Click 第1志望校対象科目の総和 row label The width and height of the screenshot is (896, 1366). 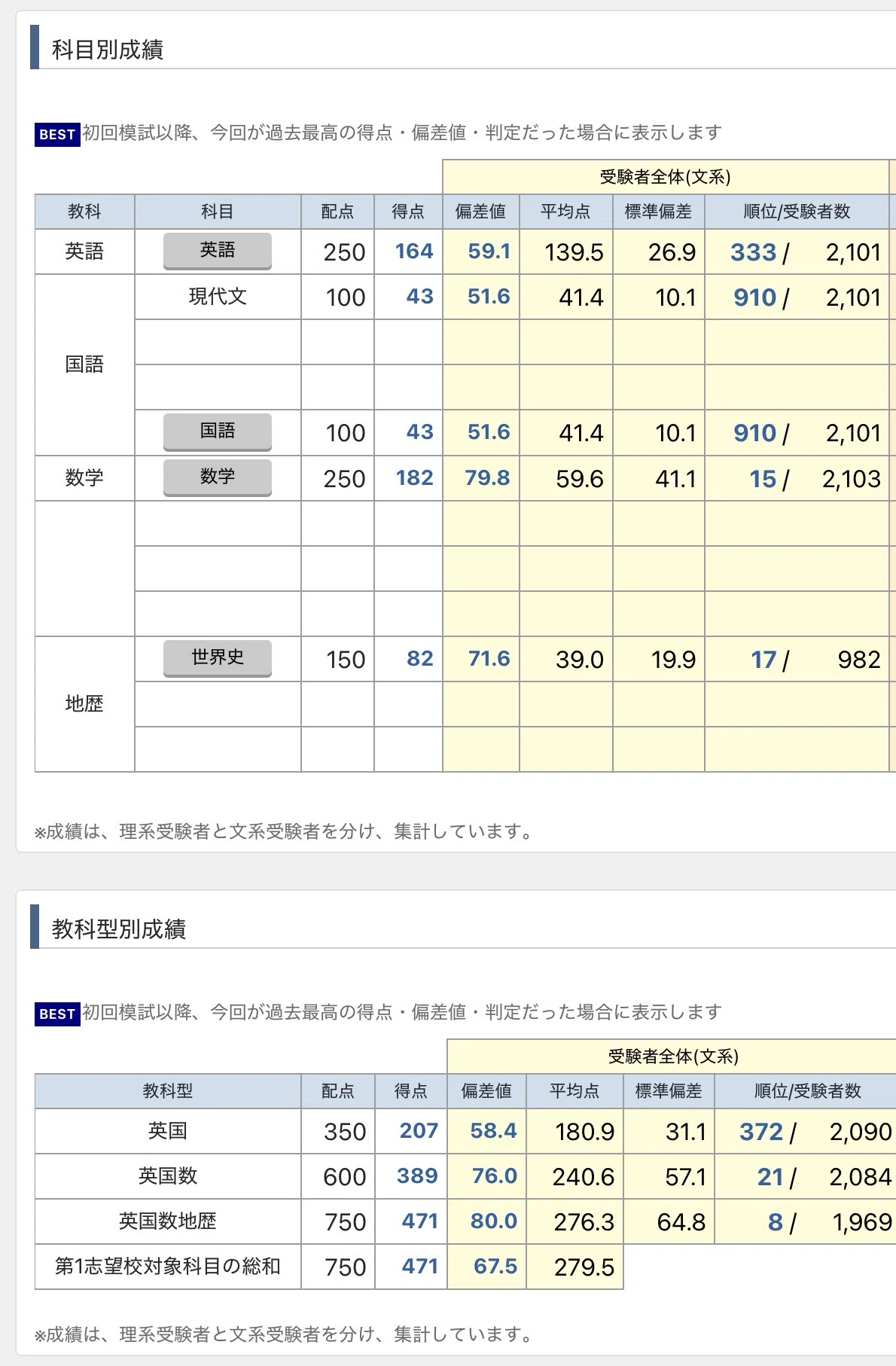[168, 1267]
